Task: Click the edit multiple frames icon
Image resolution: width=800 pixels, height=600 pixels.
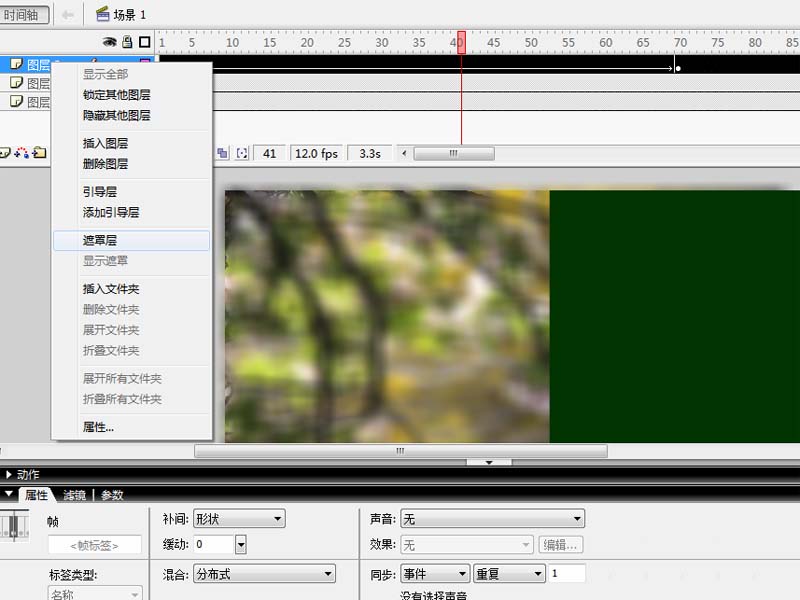Action: [222, 153]
